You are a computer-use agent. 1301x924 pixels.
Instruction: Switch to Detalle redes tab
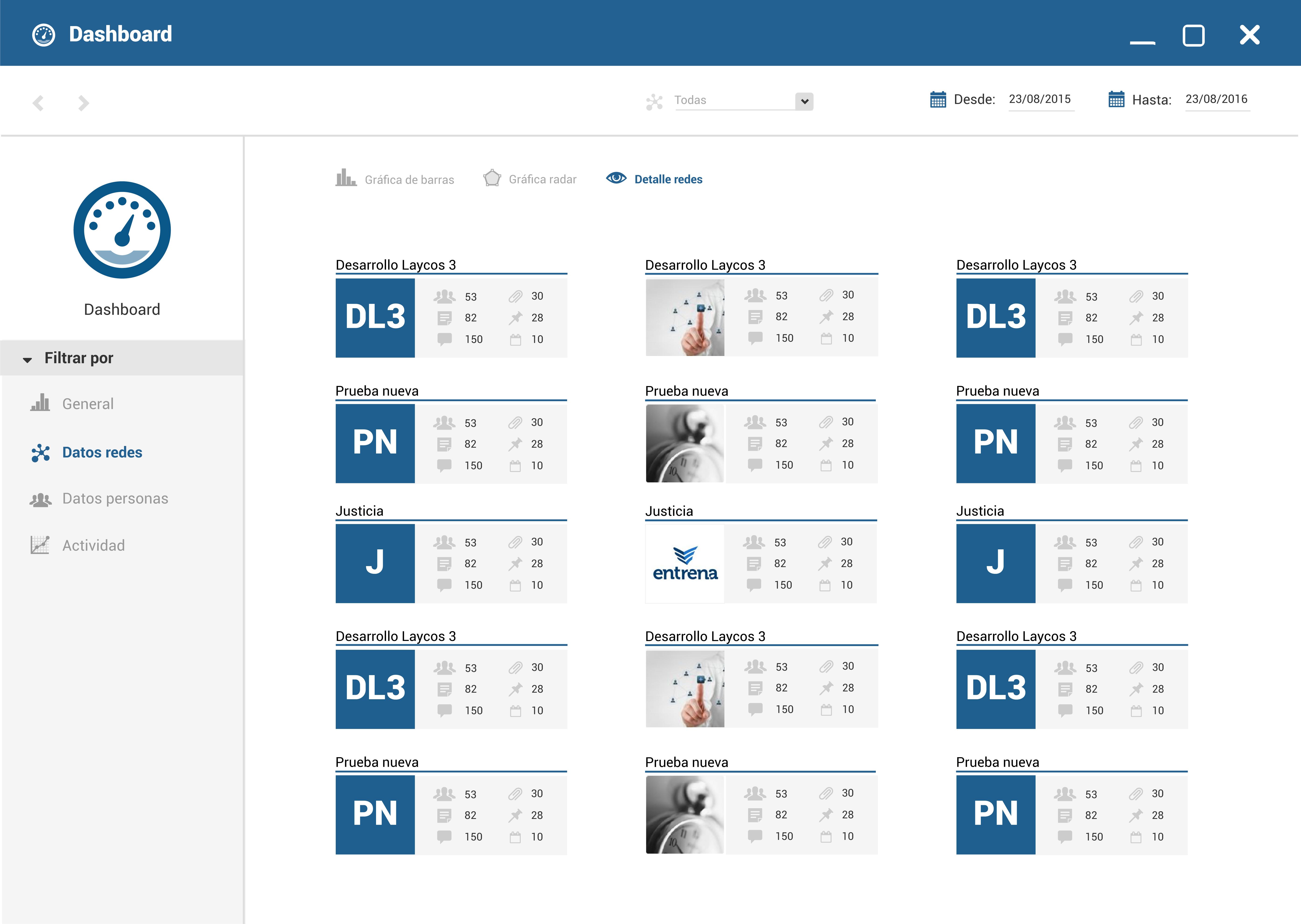654,179
